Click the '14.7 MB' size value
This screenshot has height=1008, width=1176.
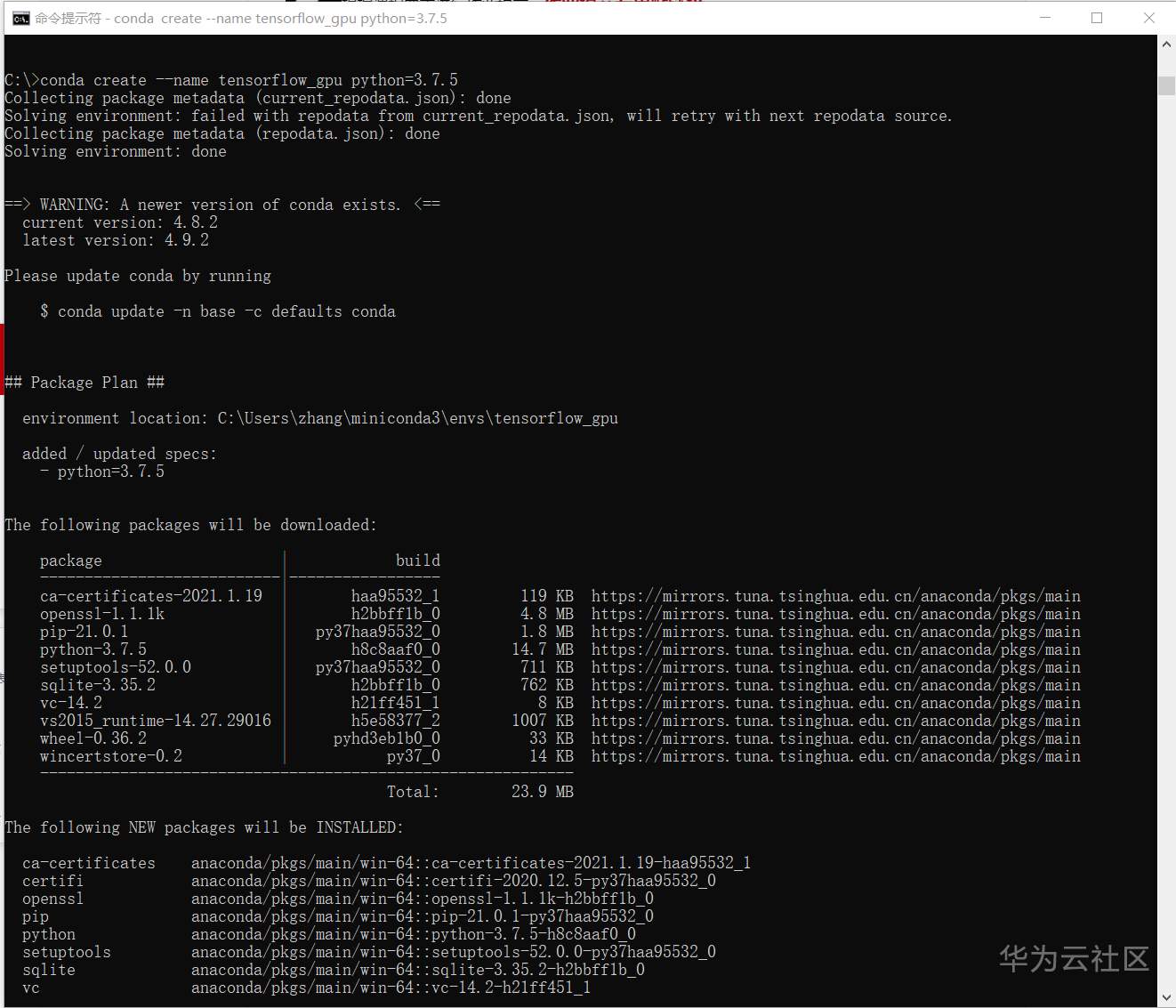click(x=543, y=649)
